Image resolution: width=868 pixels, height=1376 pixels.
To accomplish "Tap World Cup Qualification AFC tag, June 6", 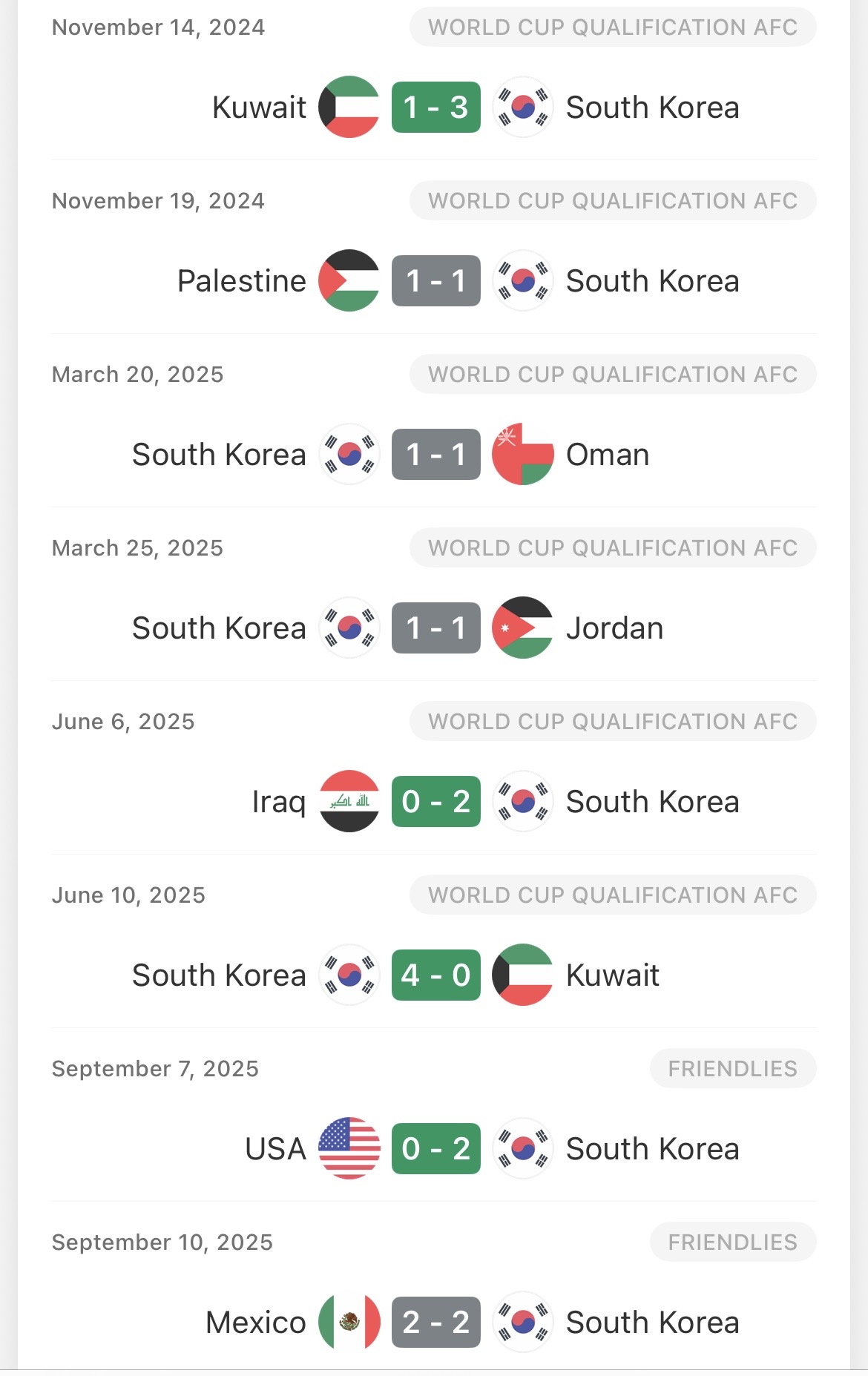I will click(613, 722).
